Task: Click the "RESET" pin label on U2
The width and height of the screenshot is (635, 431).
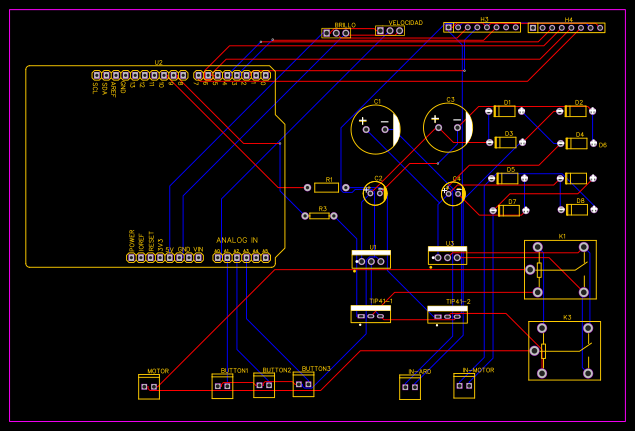Action: point(151,241)
